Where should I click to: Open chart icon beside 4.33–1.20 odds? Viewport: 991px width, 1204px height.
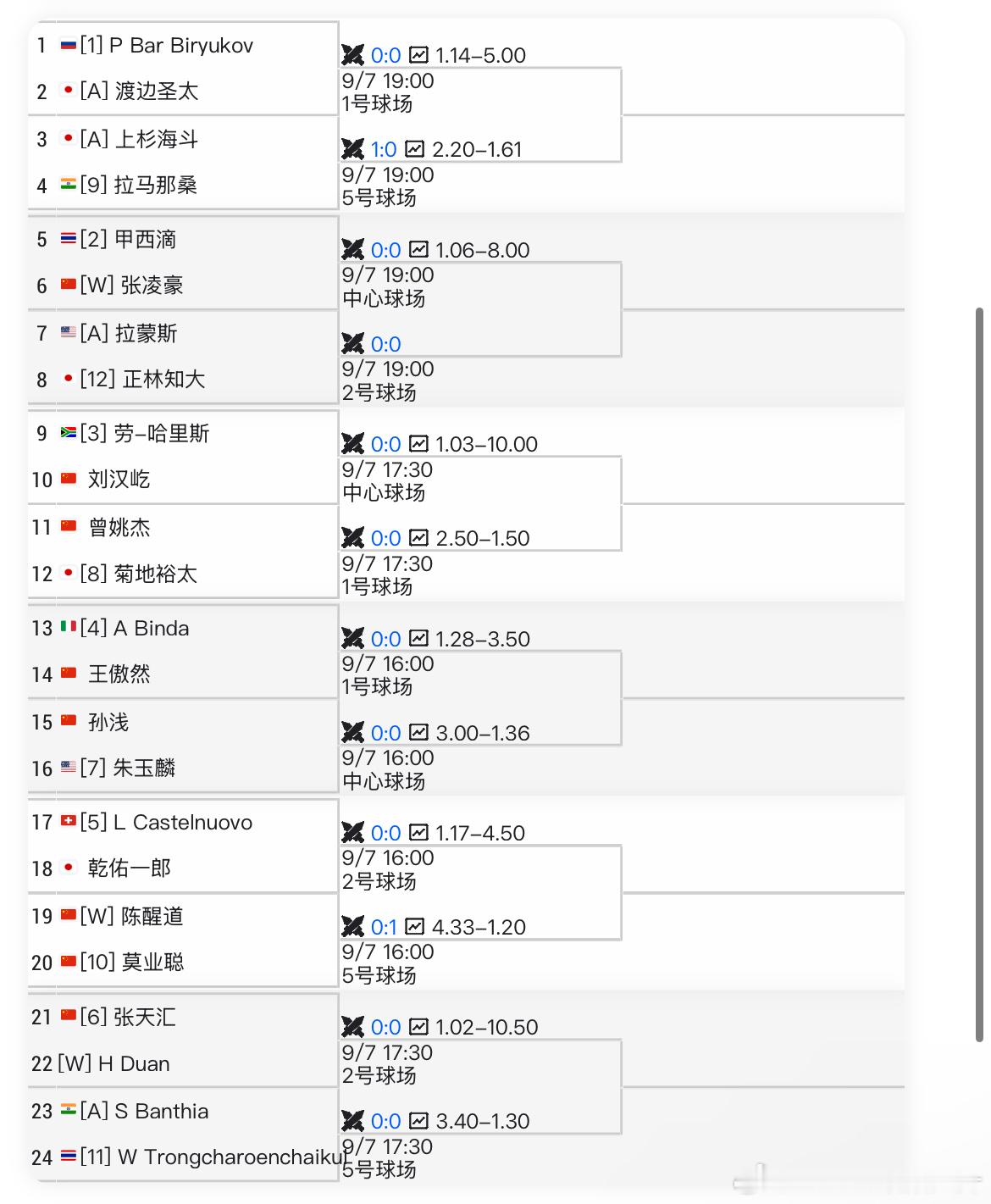click(x=414, y=927)
